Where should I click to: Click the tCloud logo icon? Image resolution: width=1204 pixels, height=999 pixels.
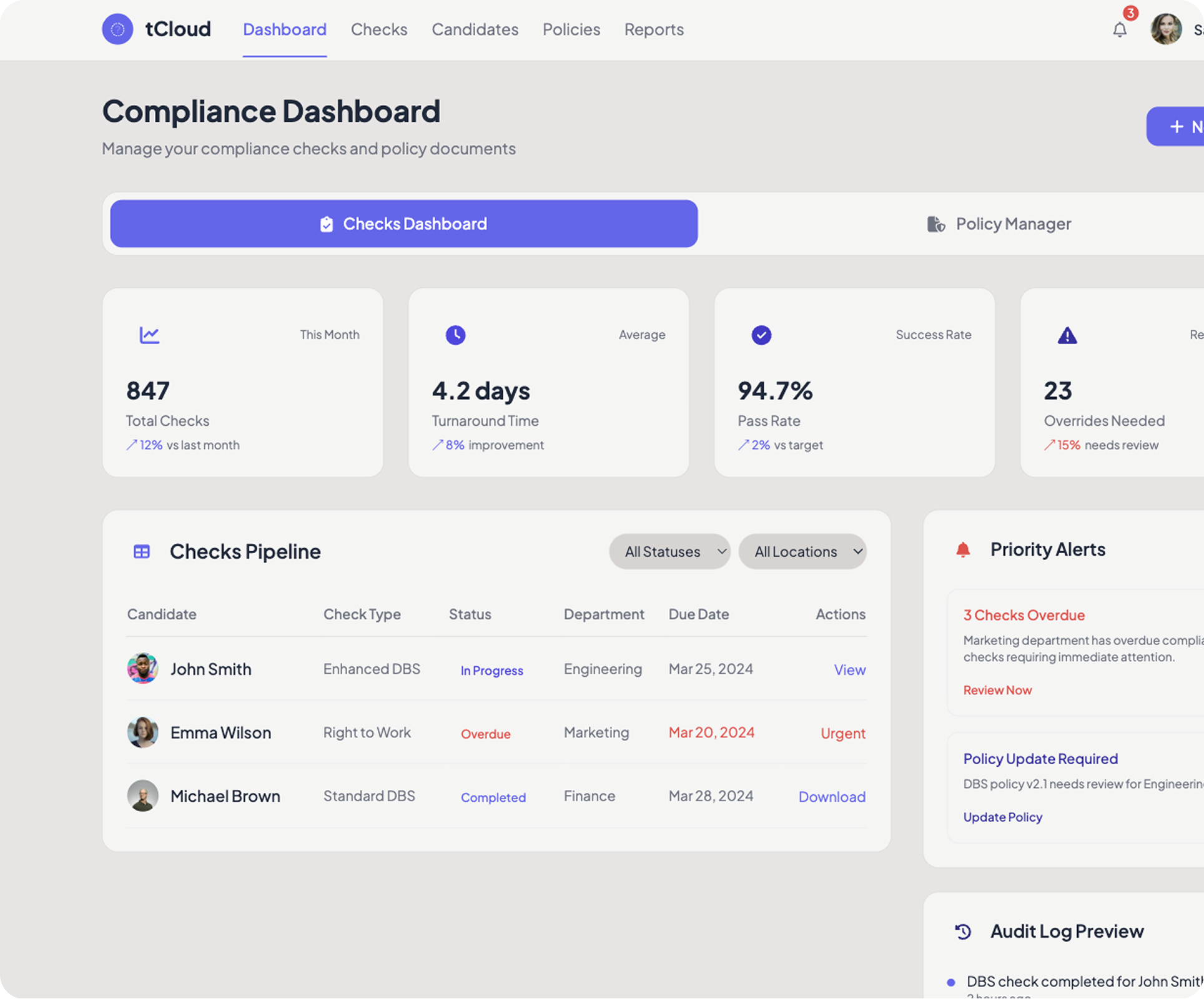117,29
